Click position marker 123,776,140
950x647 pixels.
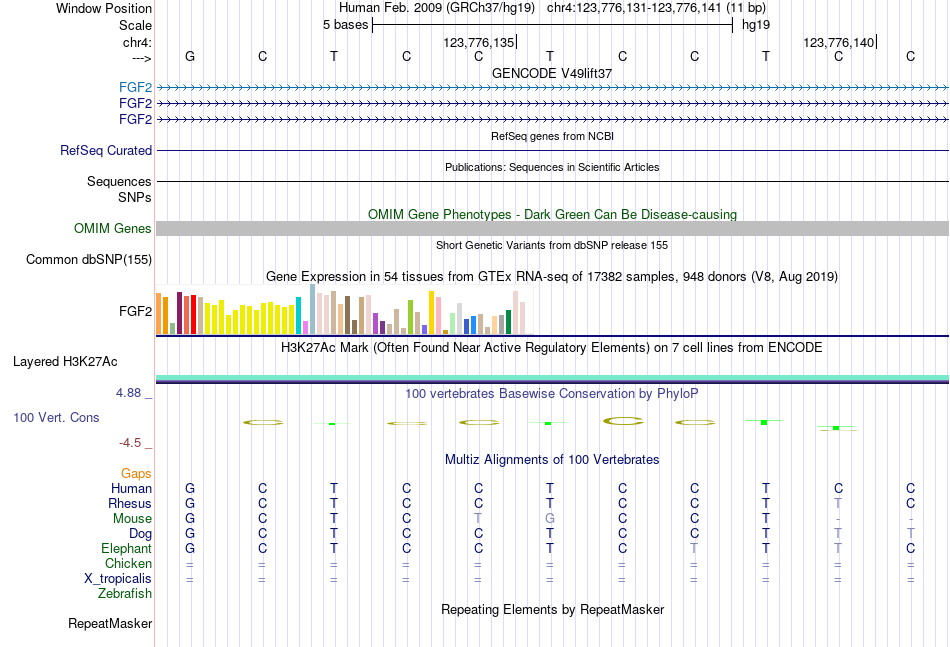point(839,42)
